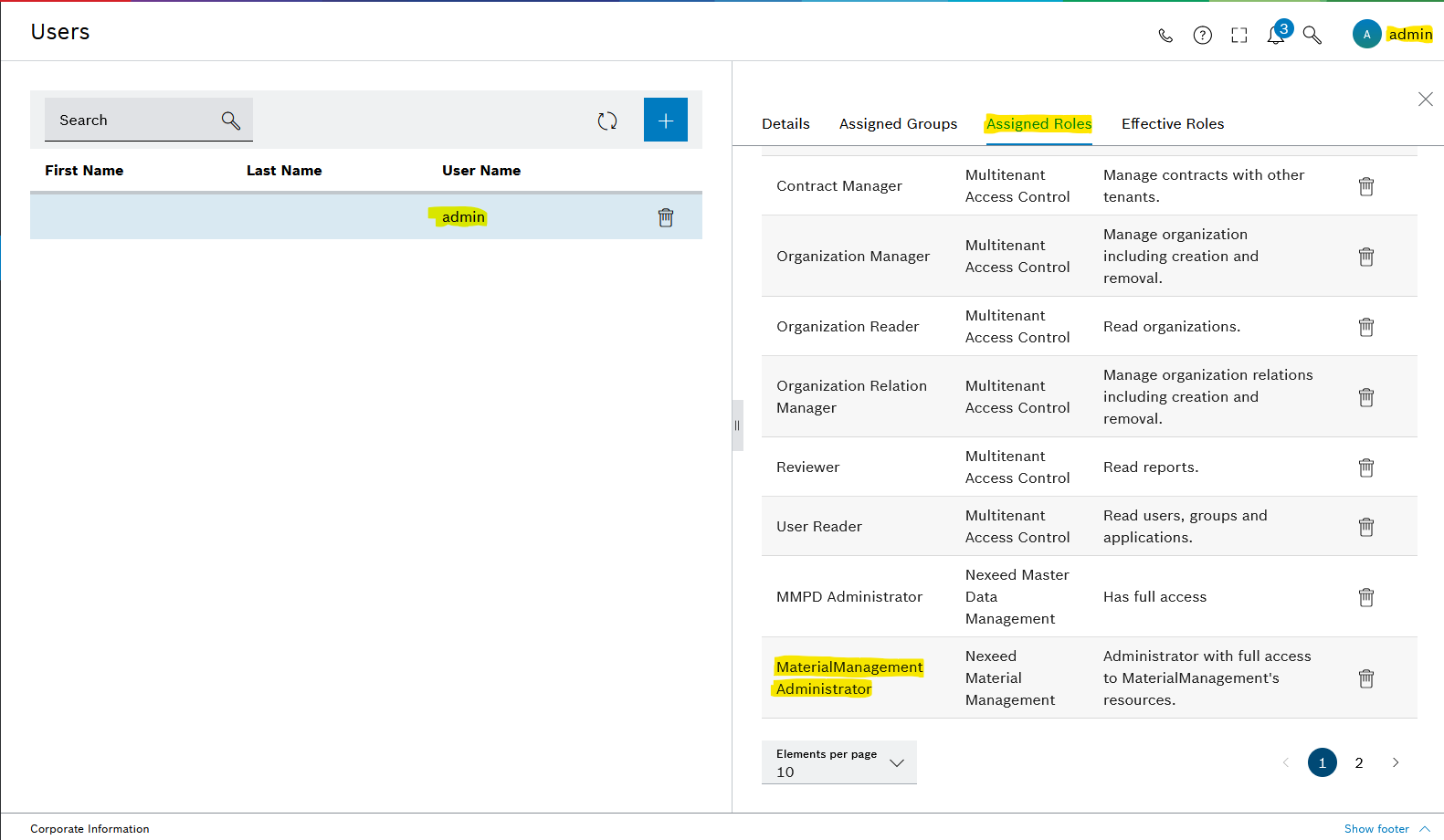Screen dimensions: 1444x840
Task: Select the Reviewer role name
Action: tap(807, 467)
